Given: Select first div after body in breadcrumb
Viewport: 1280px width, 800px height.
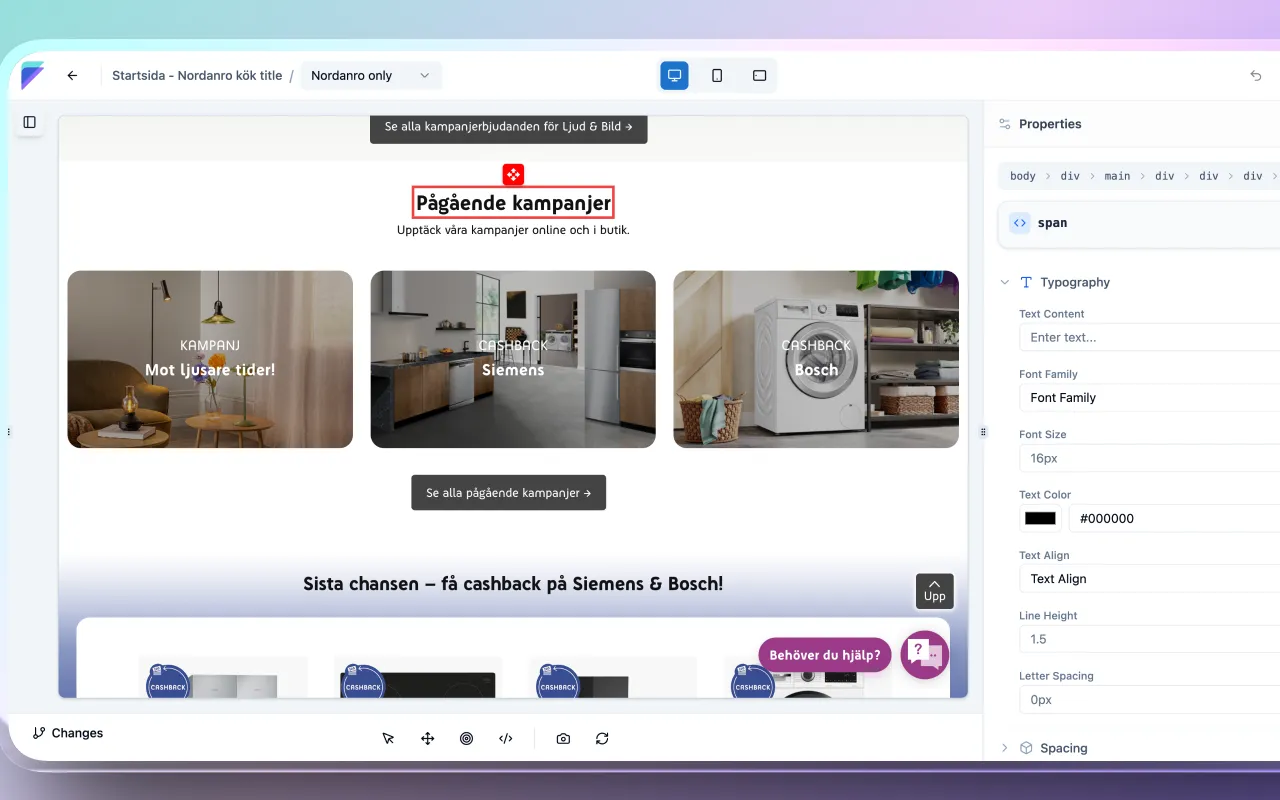Looking at the screenshot, I should click(x=1070, y=176).
